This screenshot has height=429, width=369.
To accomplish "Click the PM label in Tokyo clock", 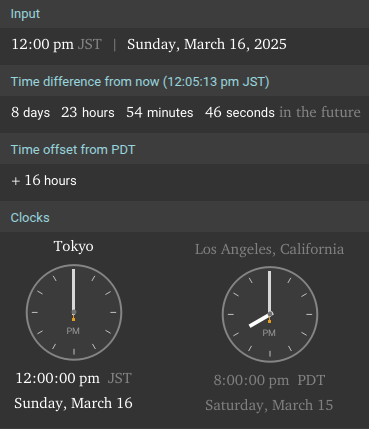I will click(x=73, y=331).
